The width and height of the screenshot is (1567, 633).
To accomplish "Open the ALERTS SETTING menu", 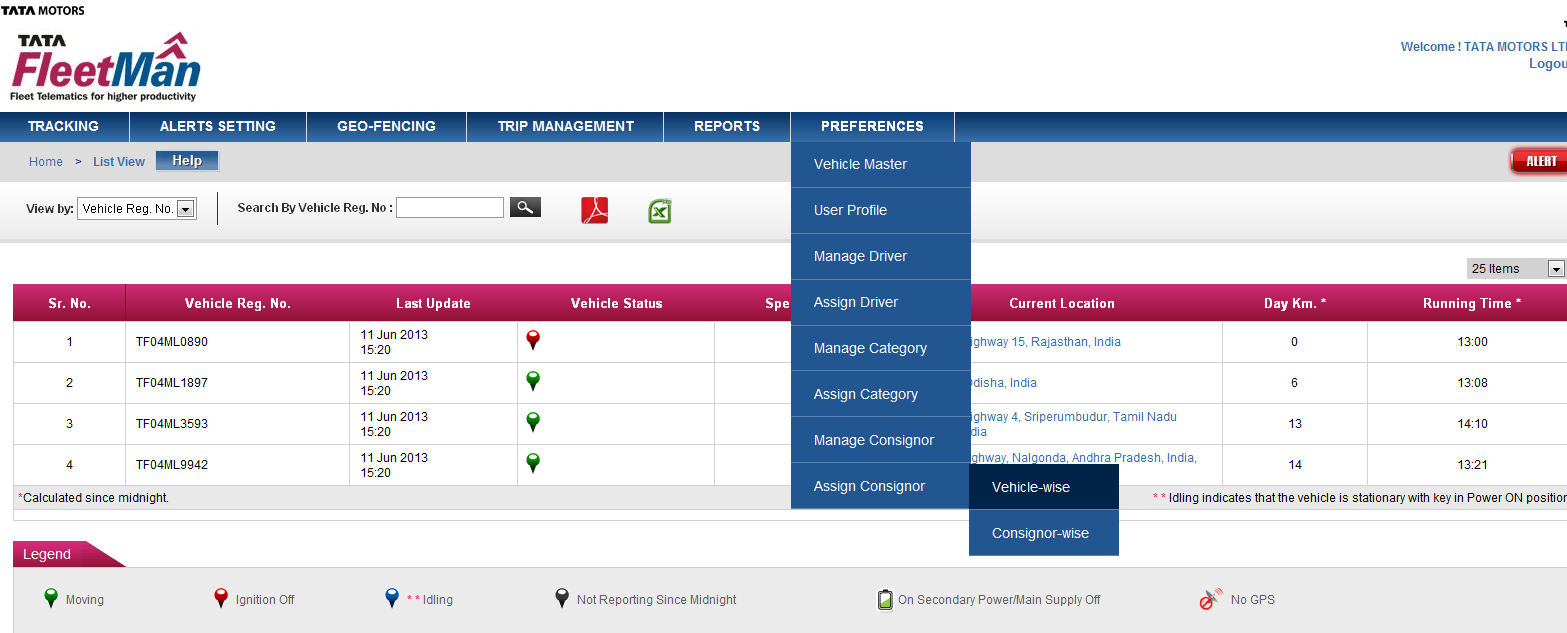I will (x=218, y=126).
